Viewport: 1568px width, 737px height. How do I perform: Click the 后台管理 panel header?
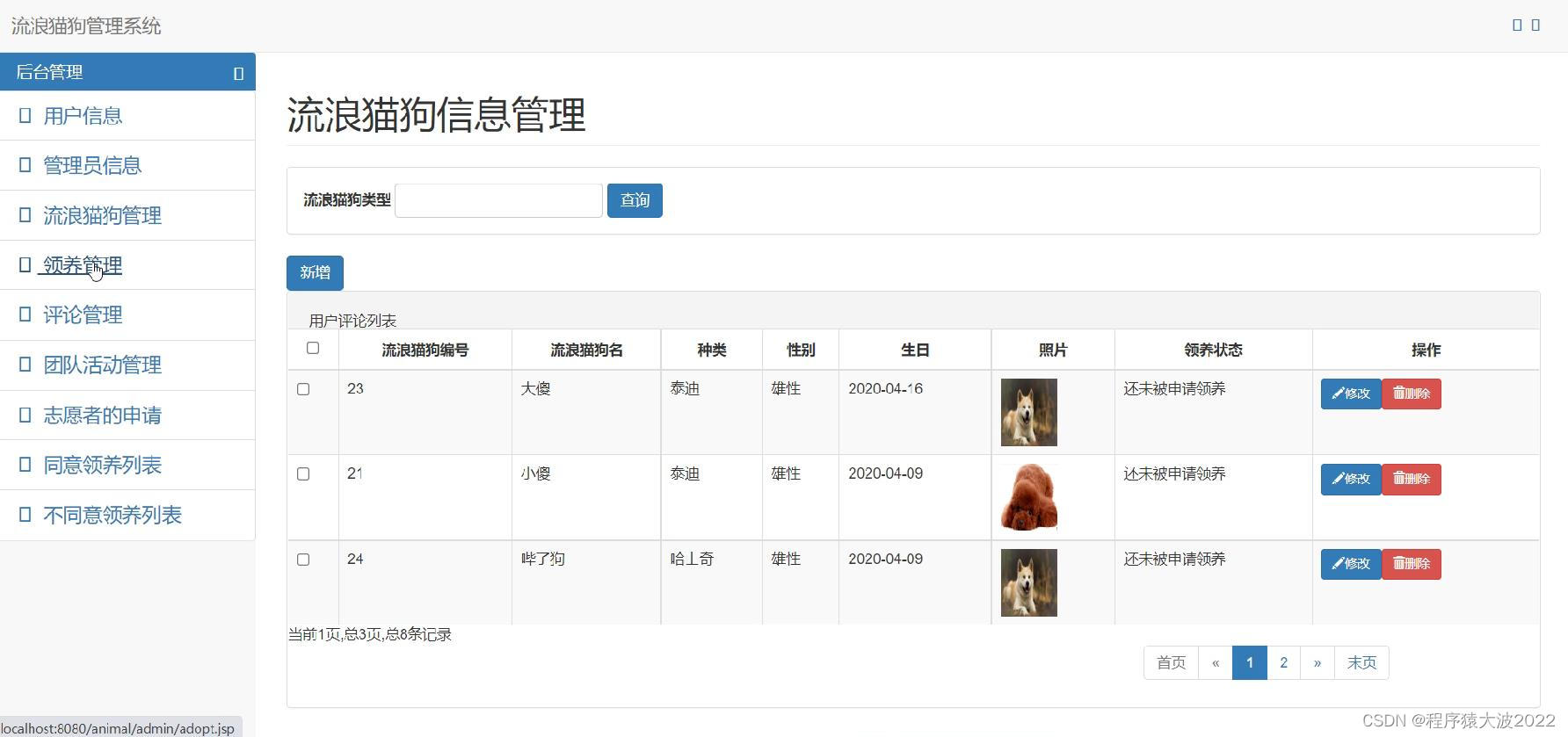(127, 72)
